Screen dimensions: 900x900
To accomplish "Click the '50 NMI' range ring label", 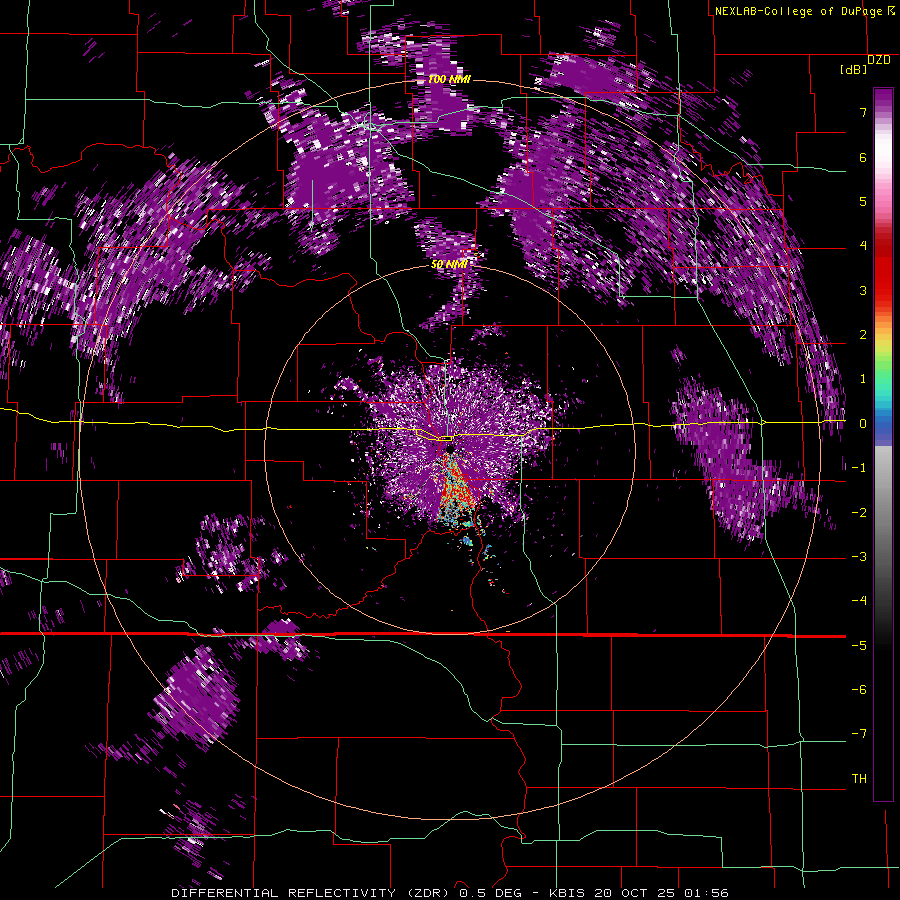I will coord(449,264).
